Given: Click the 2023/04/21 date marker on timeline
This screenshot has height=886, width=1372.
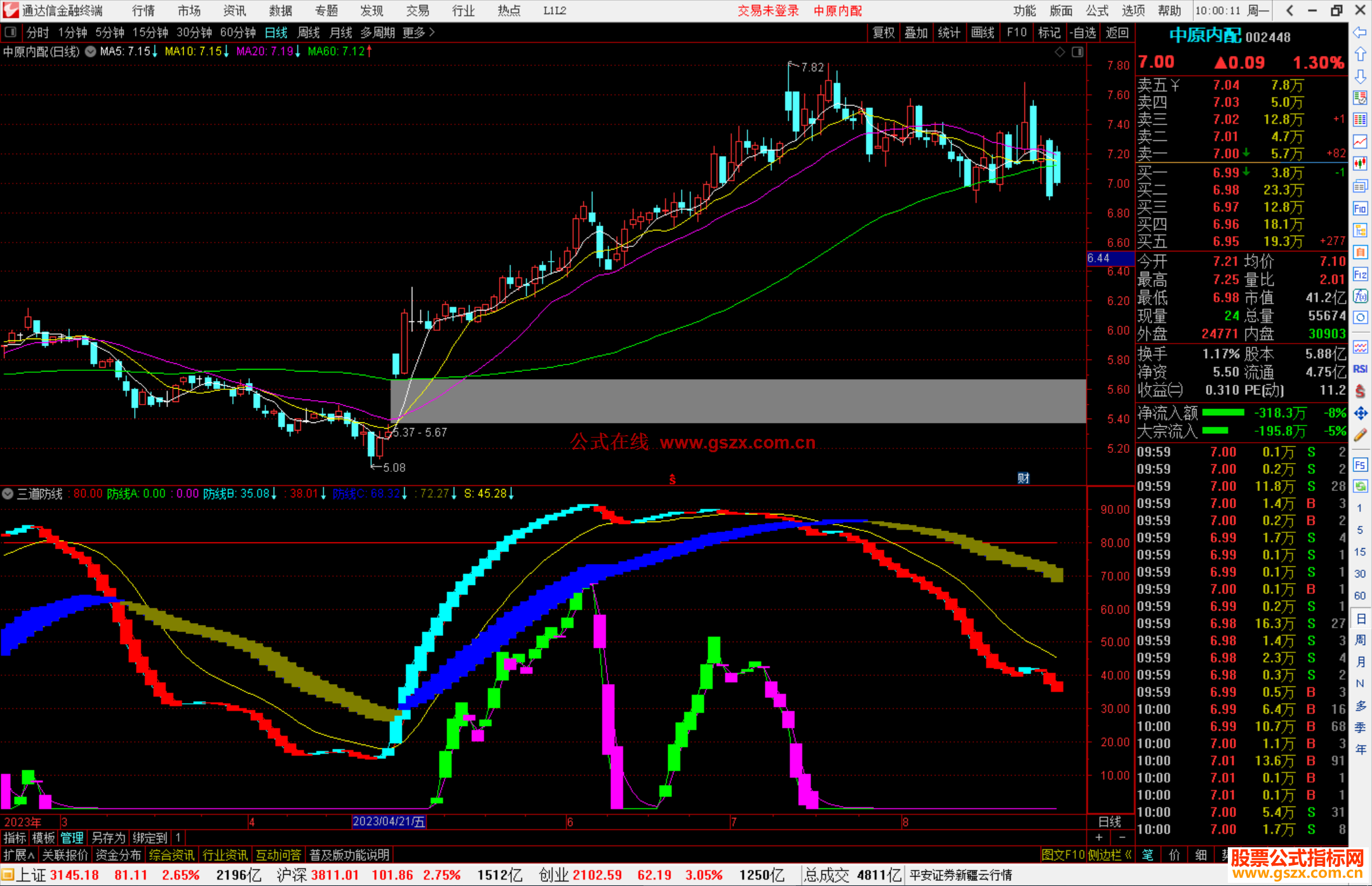Looking at the screenshot, I should click(x=389, y=821).
